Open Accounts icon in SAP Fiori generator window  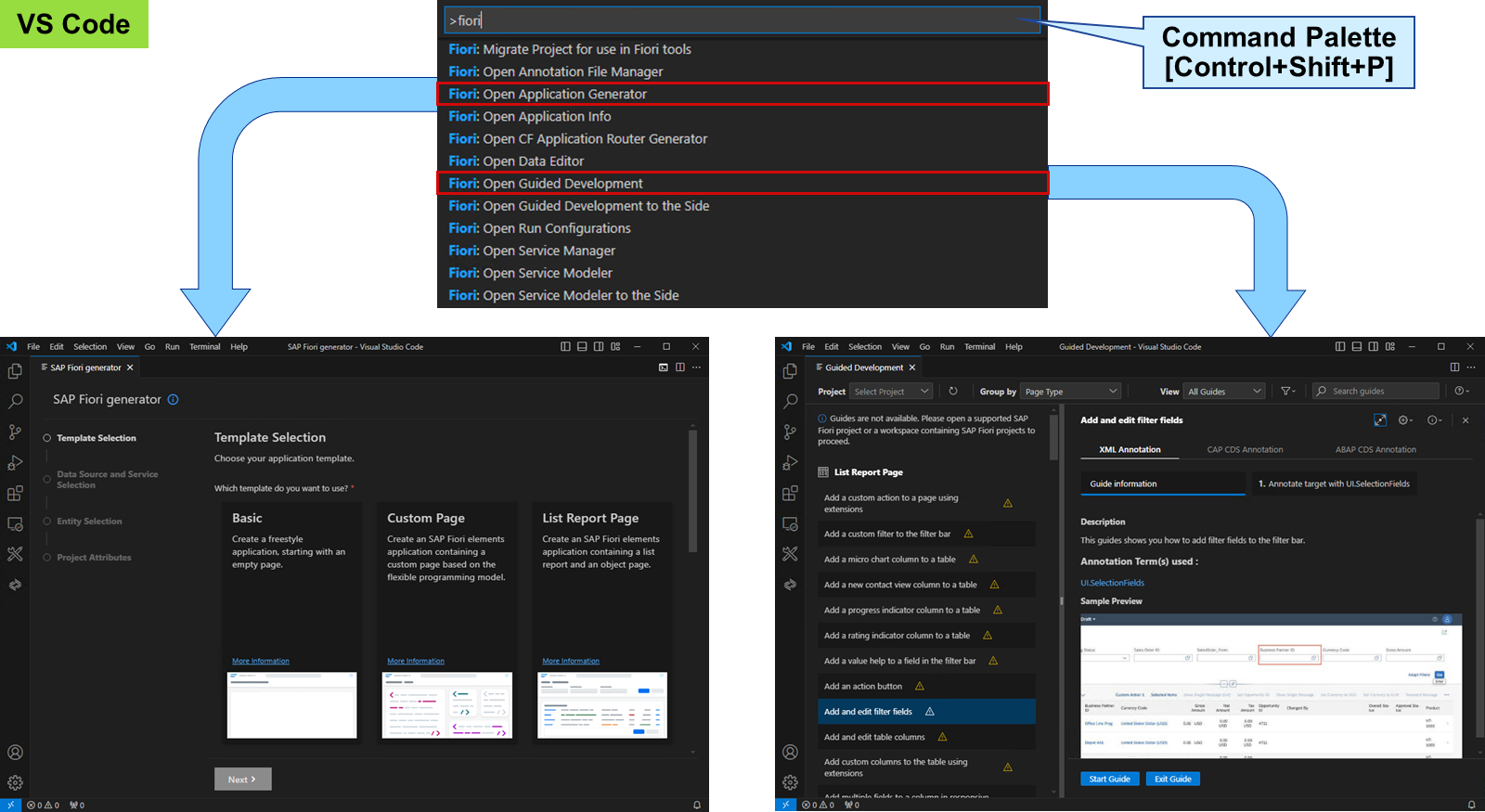pos(15,753)
